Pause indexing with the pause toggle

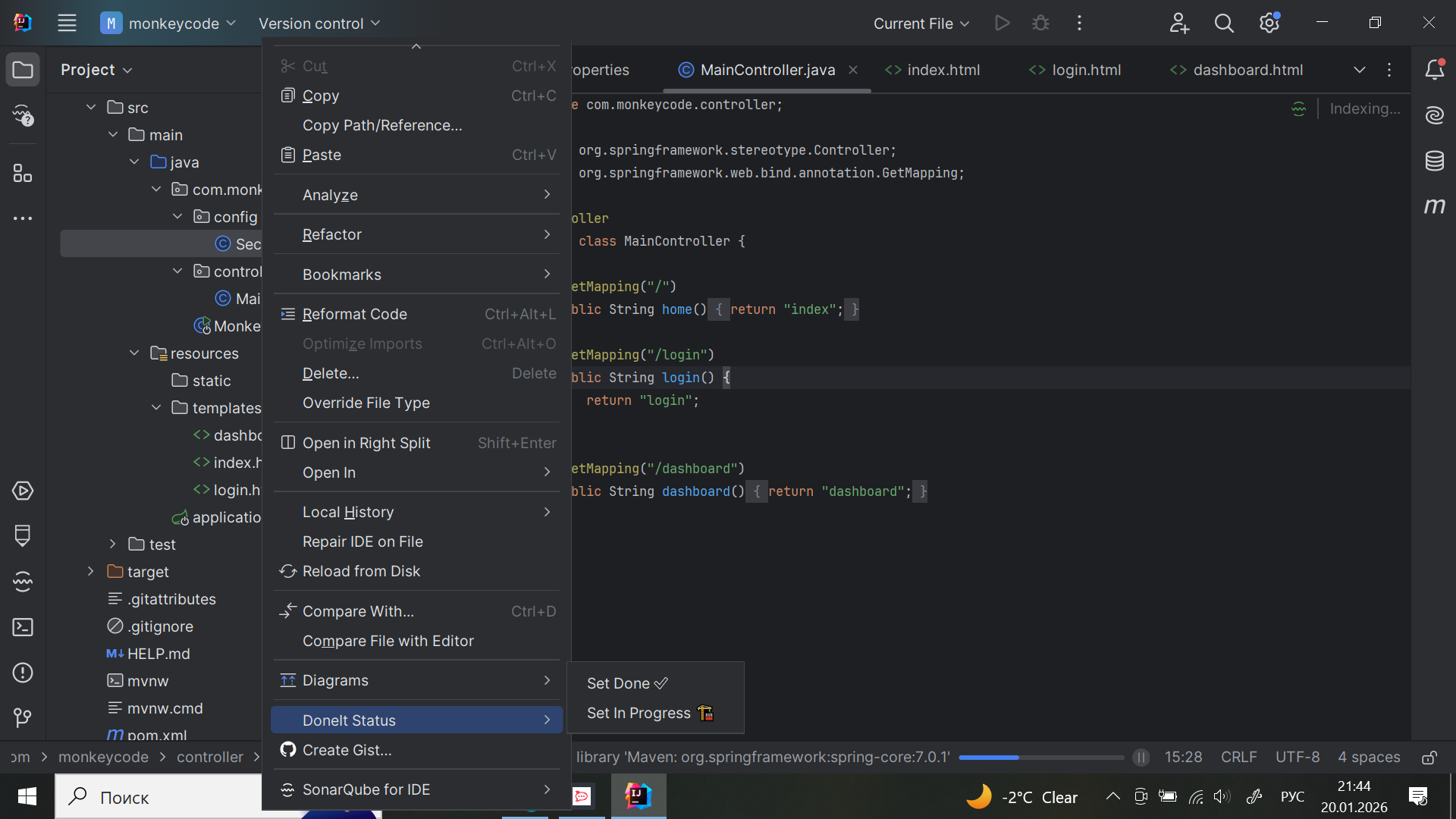click(1141, 757)
